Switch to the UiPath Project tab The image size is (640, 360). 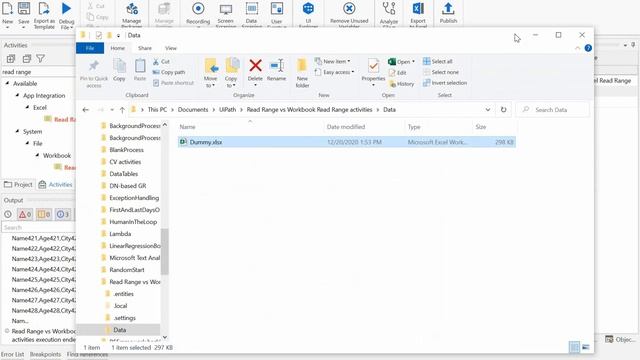coord(18,185)
